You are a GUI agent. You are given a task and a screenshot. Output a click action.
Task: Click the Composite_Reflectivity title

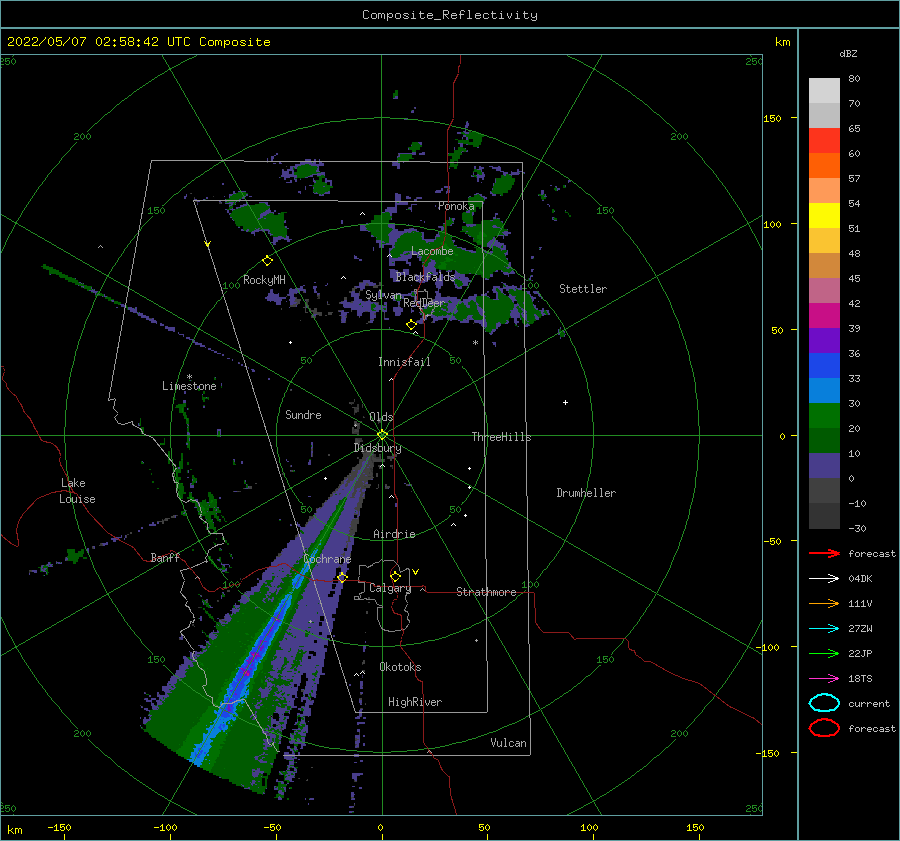click(450, 15)
